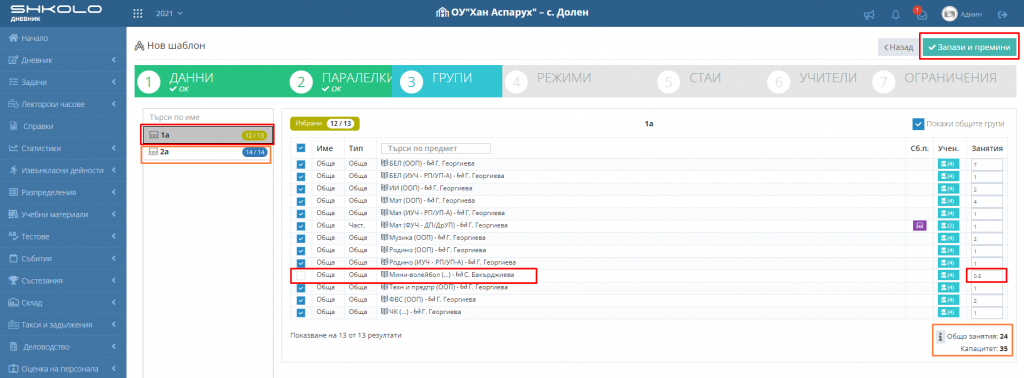Open the 2021 year dropdown
Image resolution: width=1024 pixels, height=378 pixels.
pyautogui.click(x=169, y=13)
